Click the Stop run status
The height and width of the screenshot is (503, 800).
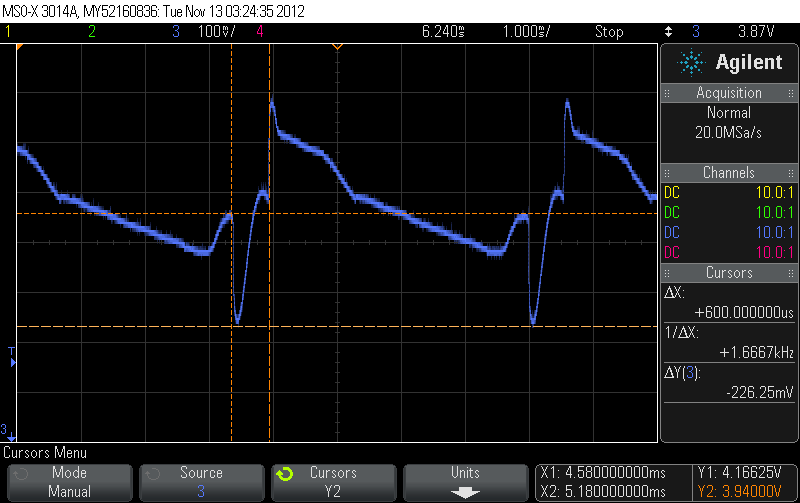609,32
